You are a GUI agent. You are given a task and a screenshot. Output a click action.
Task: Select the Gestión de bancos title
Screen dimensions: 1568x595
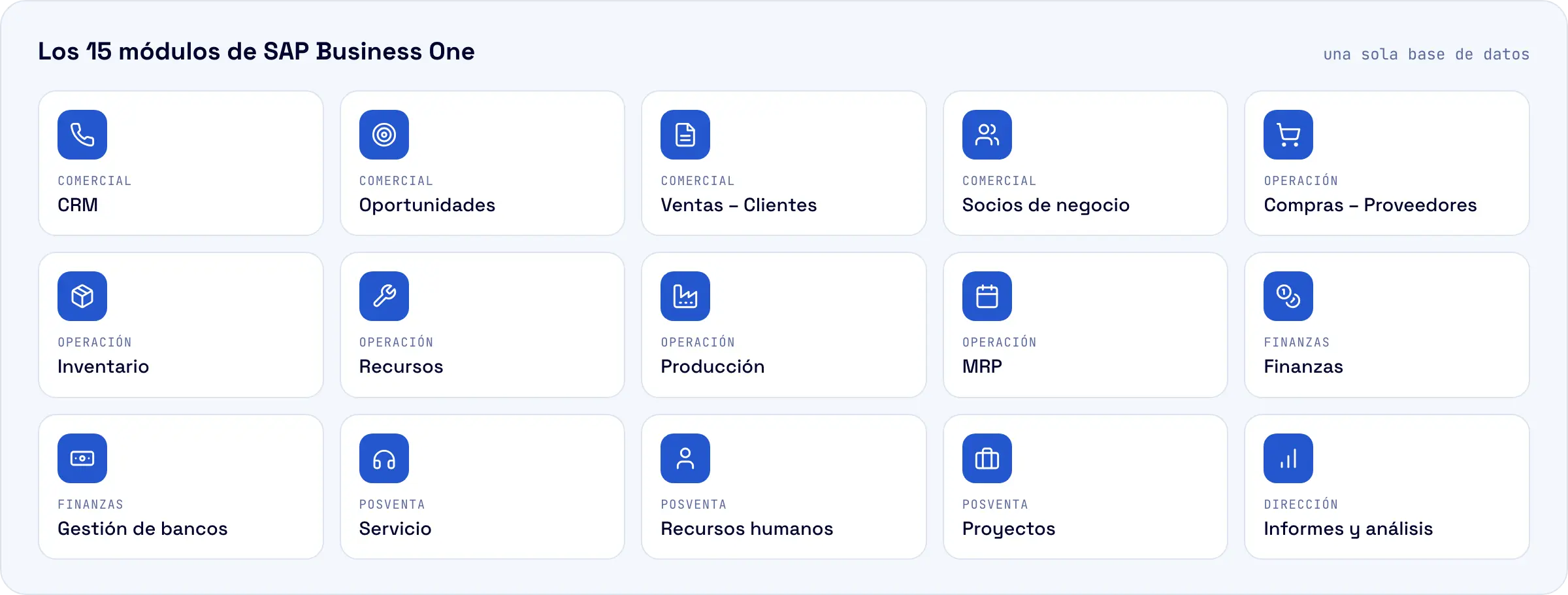tap(142, 528)
